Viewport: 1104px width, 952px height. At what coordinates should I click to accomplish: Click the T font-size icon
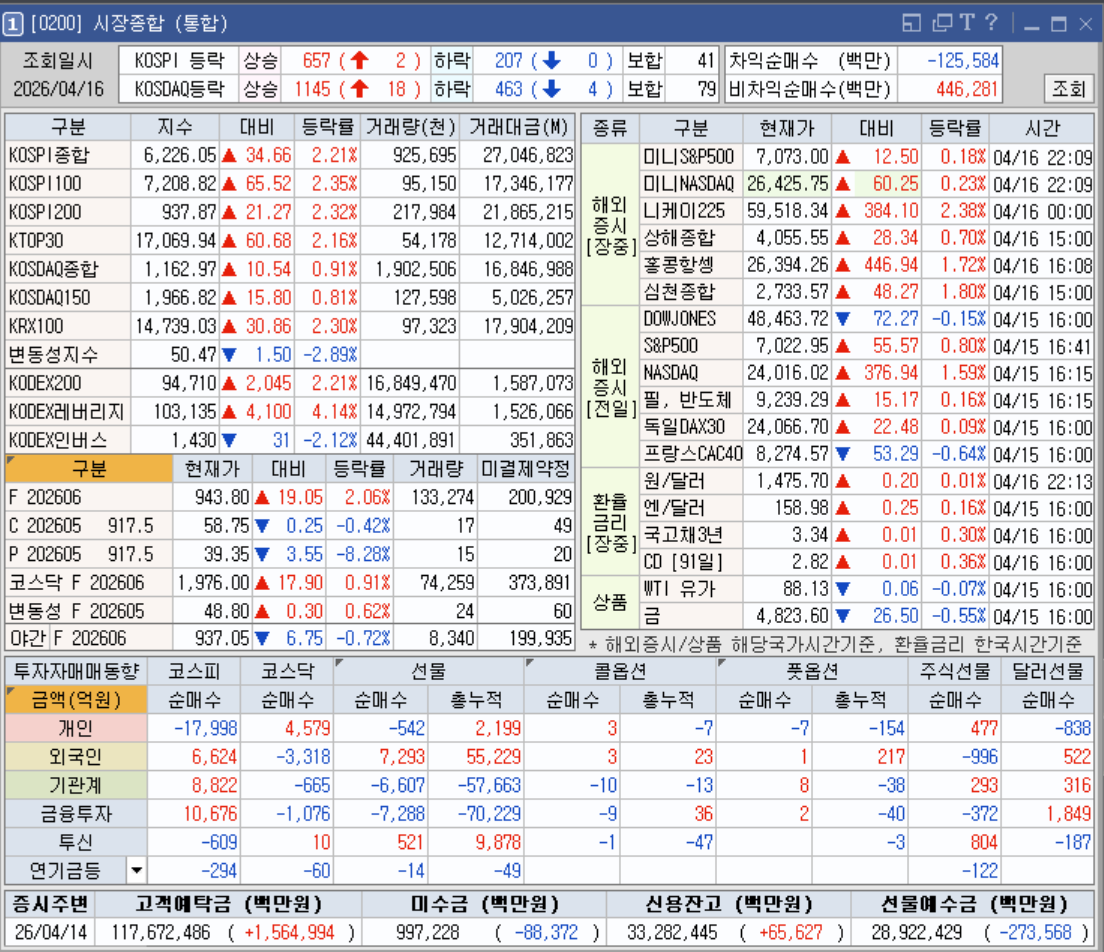[967, 23]
